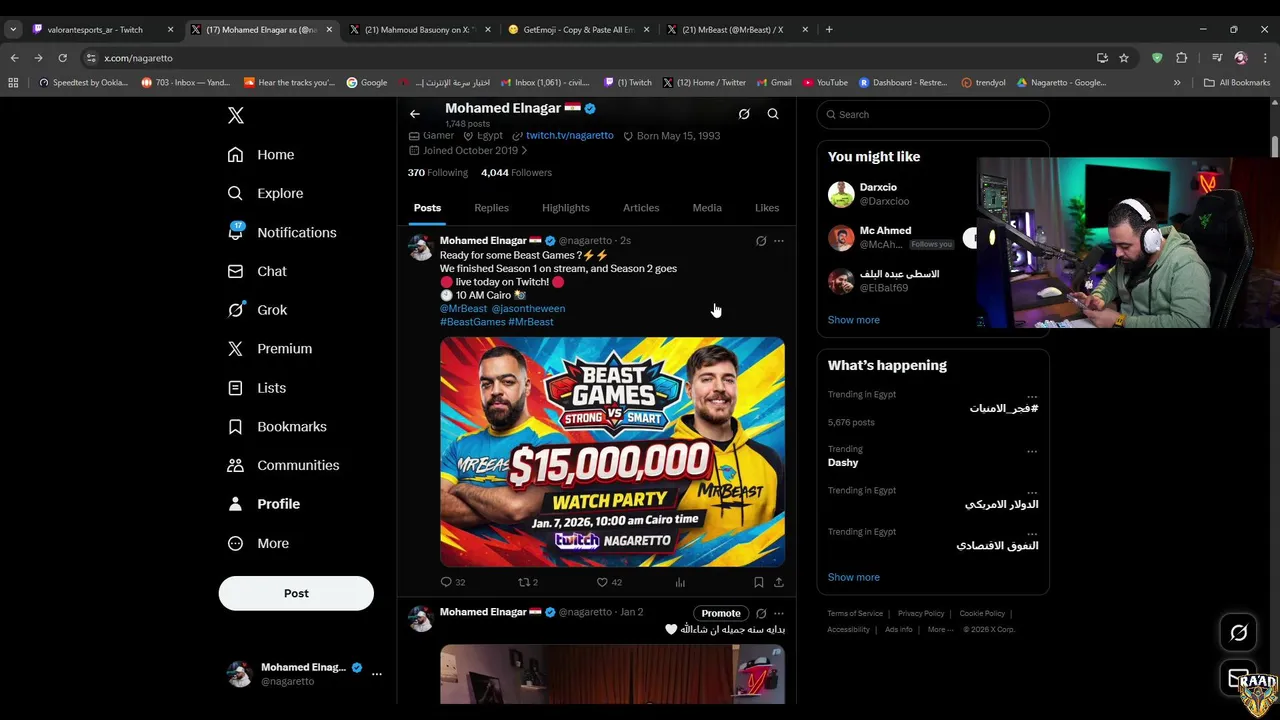Image resolution: width=1280 pixels, height=720 pixels.
Task: Click the reply icon with 32 replies
Action: pyautogui.click(x=446, y=582)
